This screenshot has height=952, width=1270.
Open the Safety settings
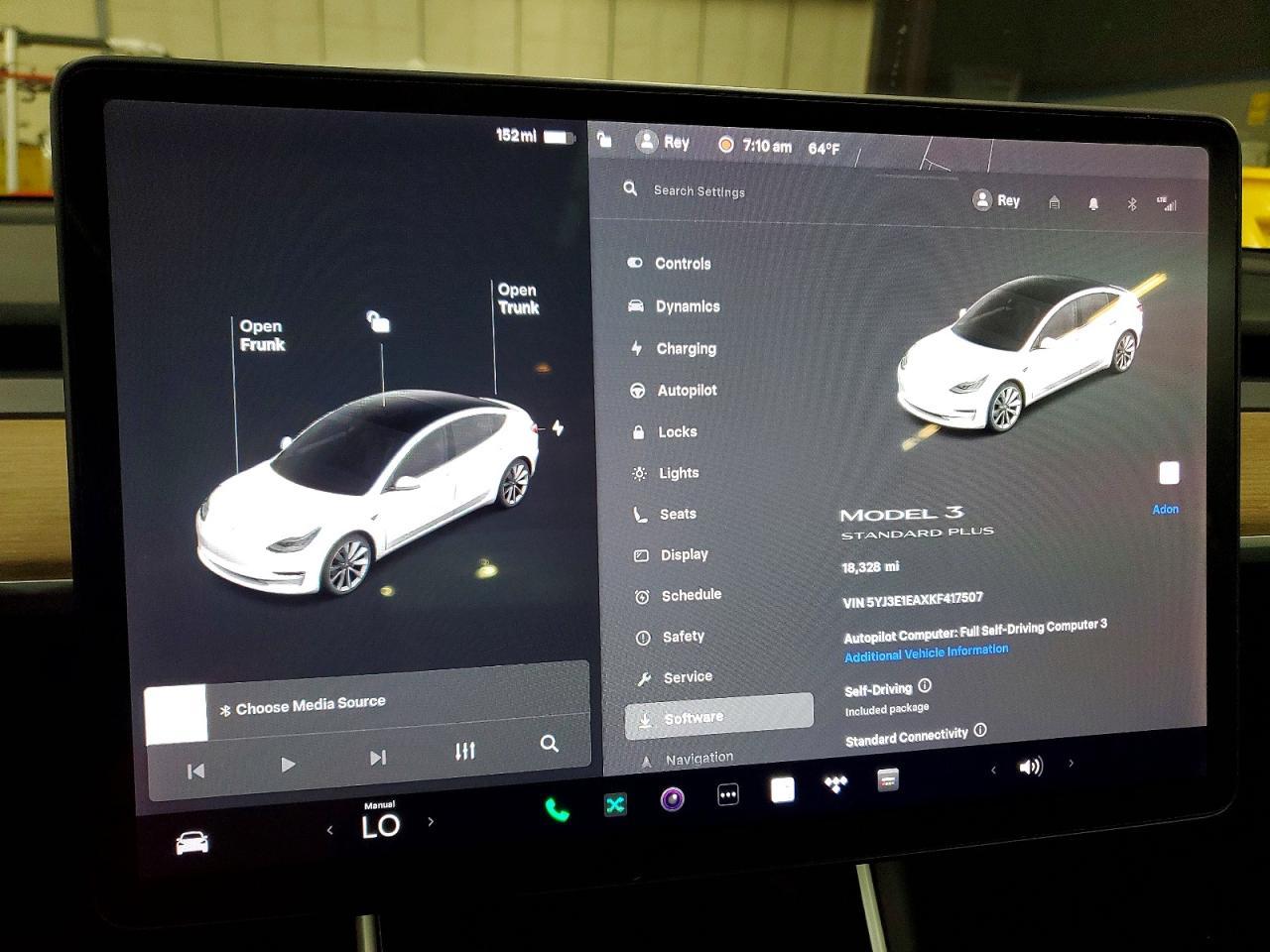click(671, 637)
